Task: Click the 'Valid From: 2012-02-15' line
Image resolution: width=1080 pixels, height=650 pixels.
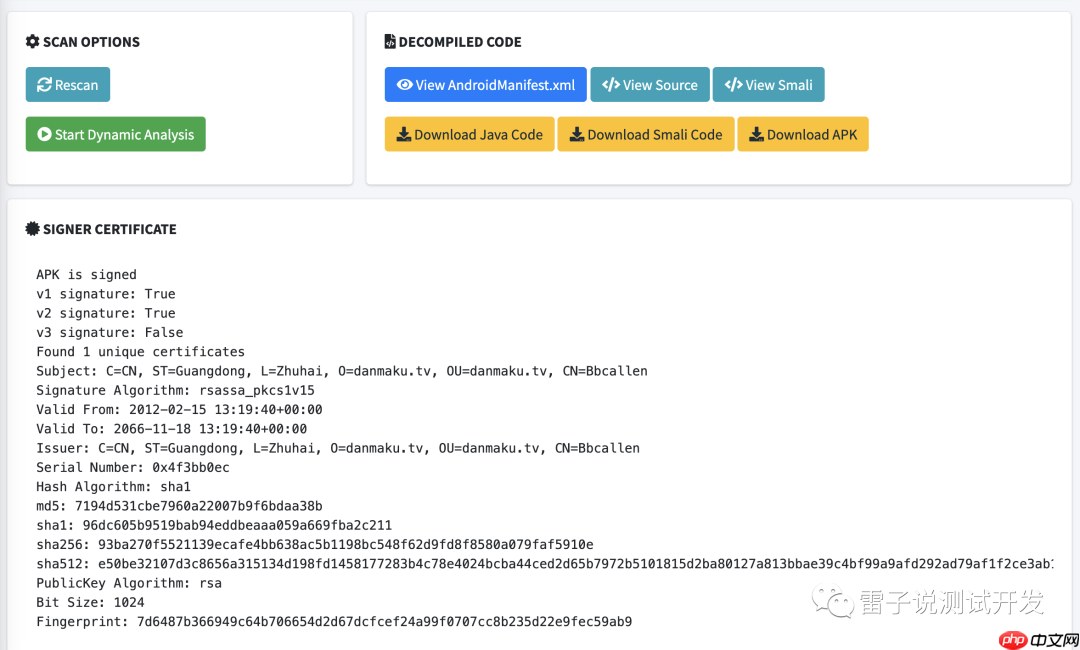Action: [179, 410]
